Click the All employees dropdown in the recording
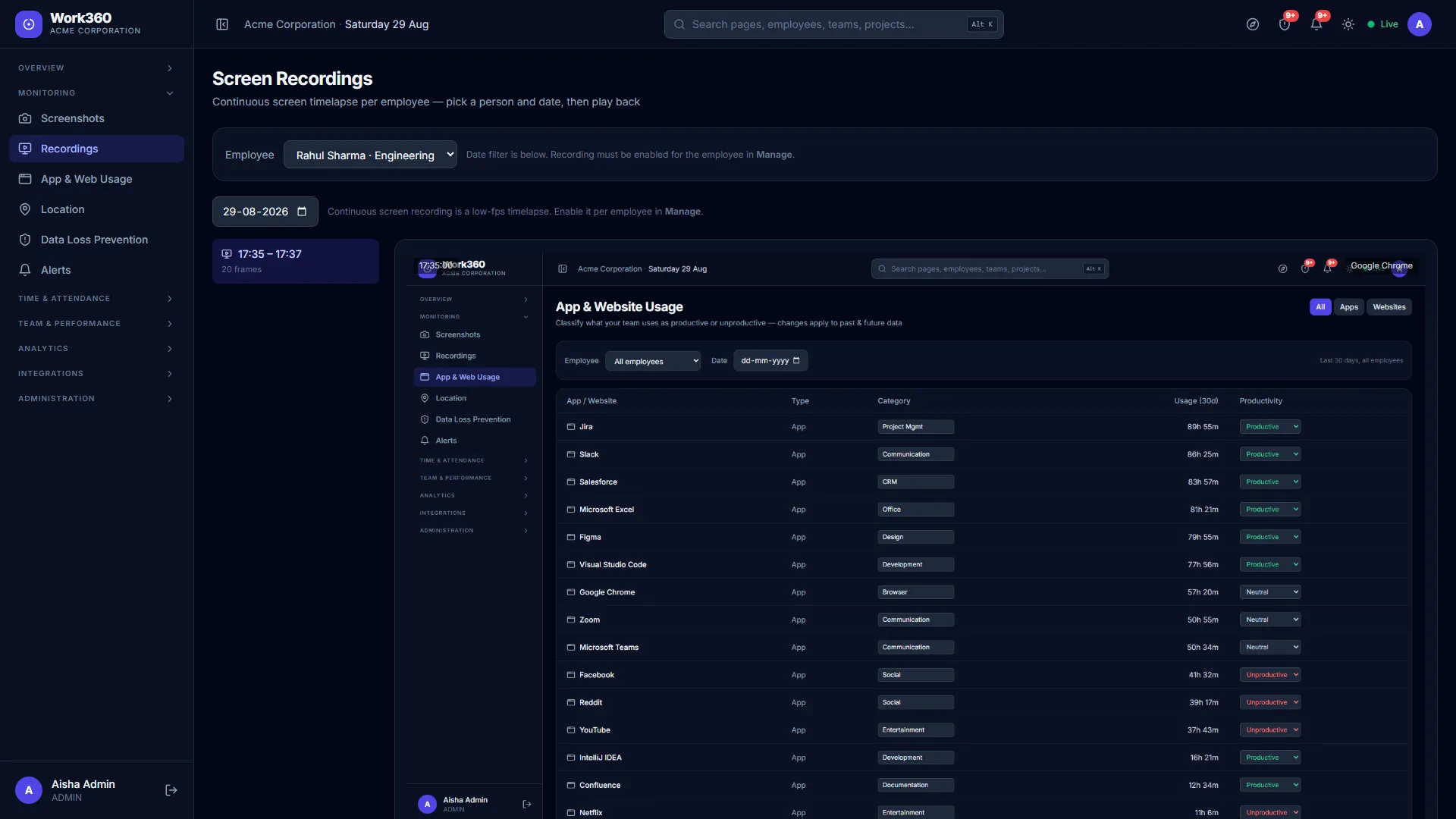The height and width of the screenshot is (819, 1456). (x=653, y=361)
